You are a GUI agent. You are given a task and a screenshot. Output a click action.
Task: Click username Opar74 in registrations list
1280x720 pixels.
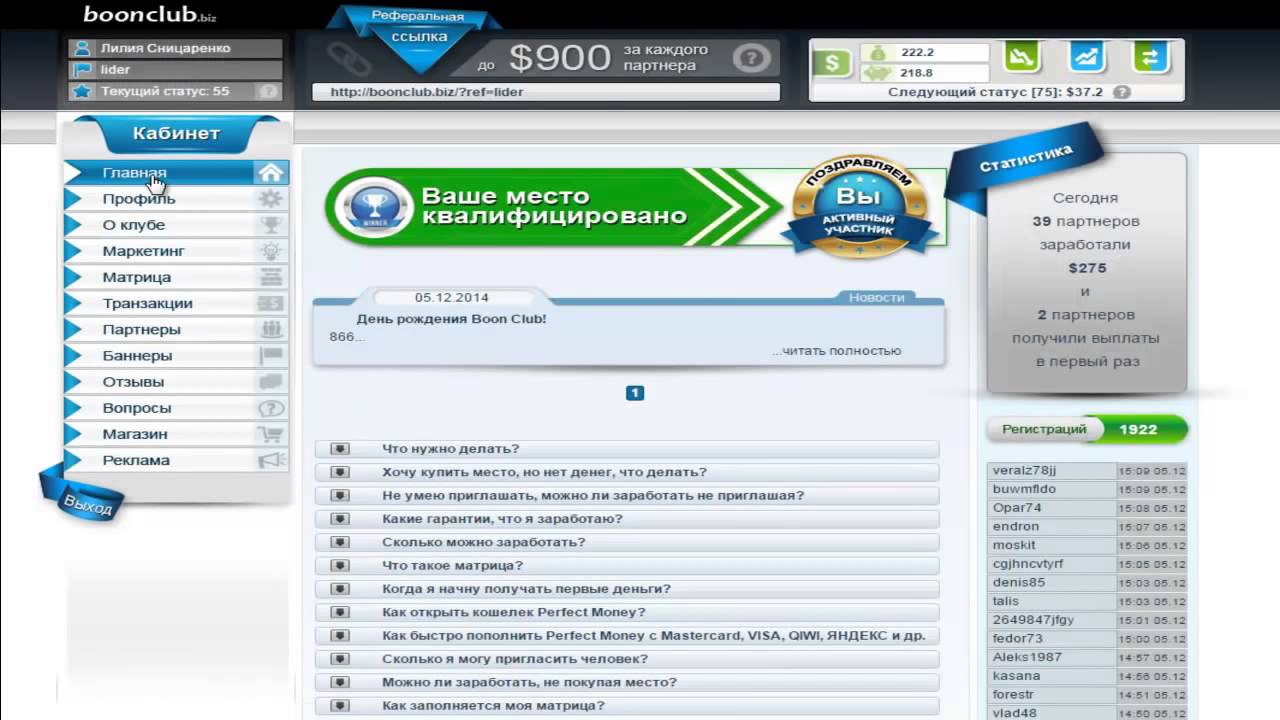[x=1017, y=508]
